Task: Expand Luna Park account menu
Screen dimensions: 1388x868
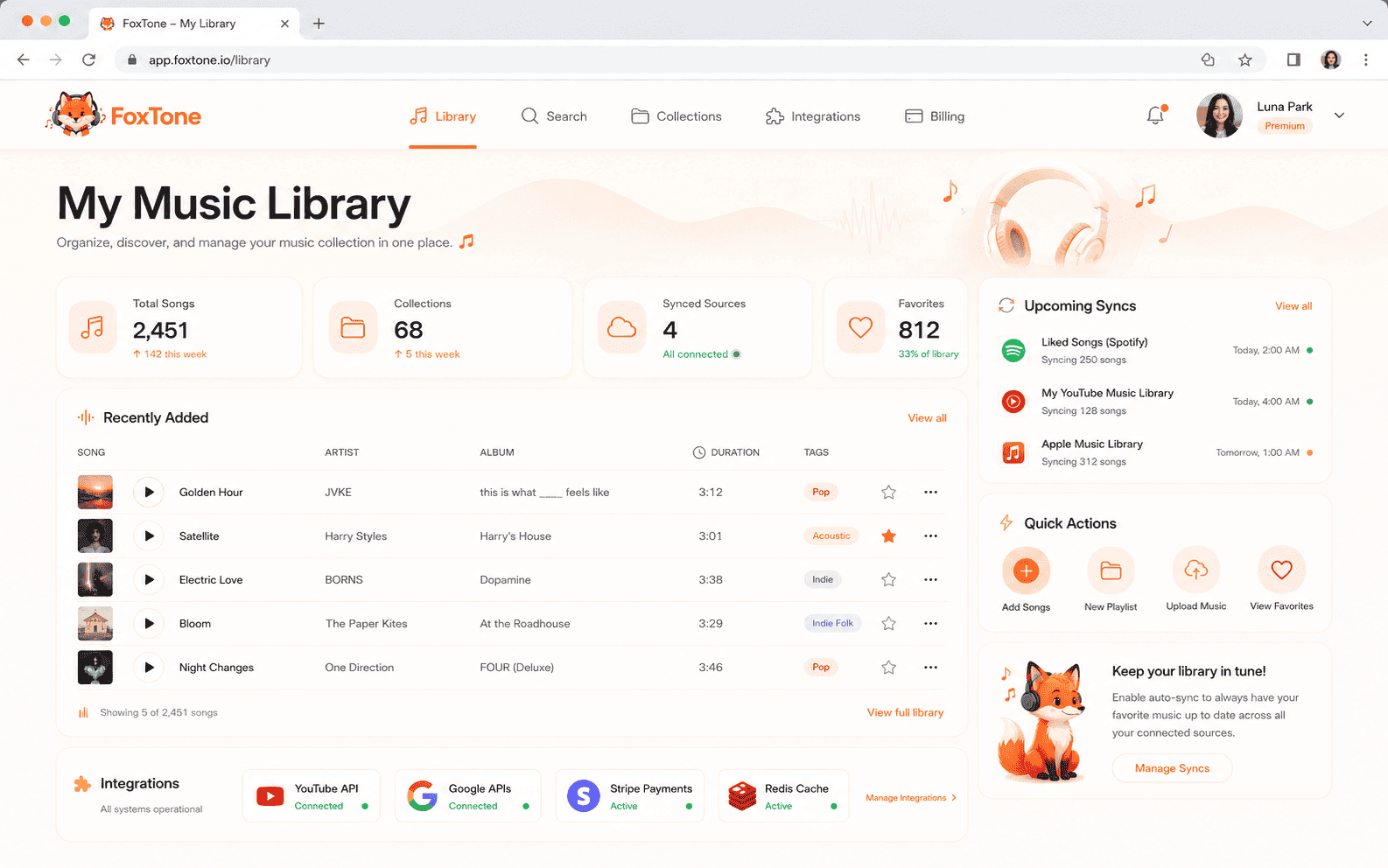Action: pyautogui.click(x=1339, y=115)
